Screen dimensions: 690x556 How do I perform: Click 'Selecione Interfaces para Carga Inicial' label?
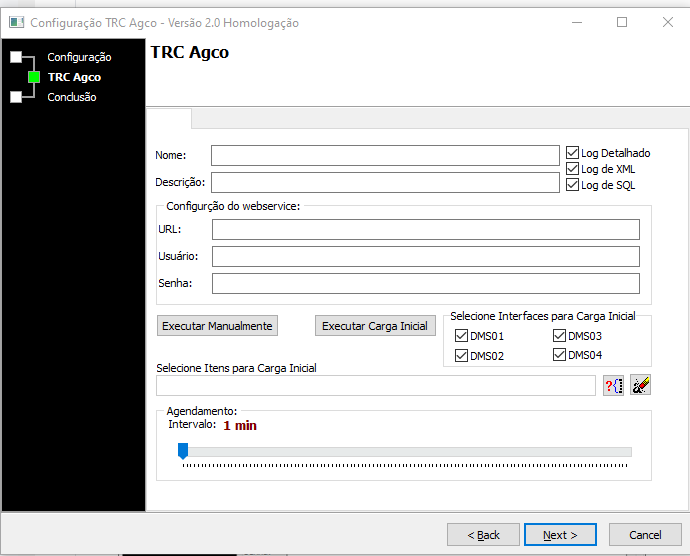543,316
